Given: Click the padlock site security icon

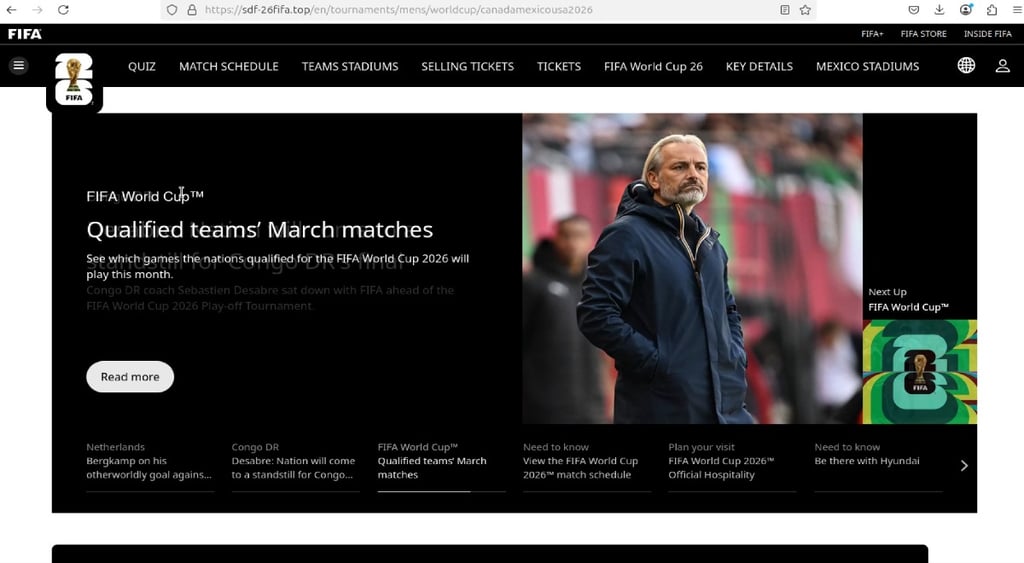Looking at the screenshot, I should [x=191, y=10].
